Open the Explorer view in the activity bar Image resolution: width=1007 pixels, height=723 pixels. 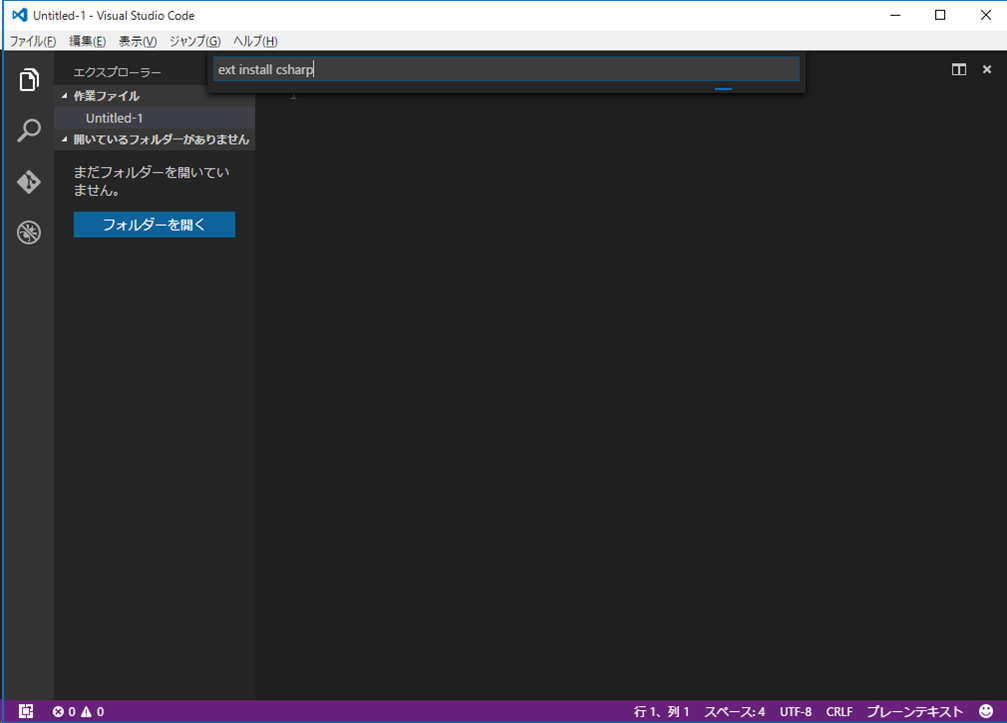point(29,80)
